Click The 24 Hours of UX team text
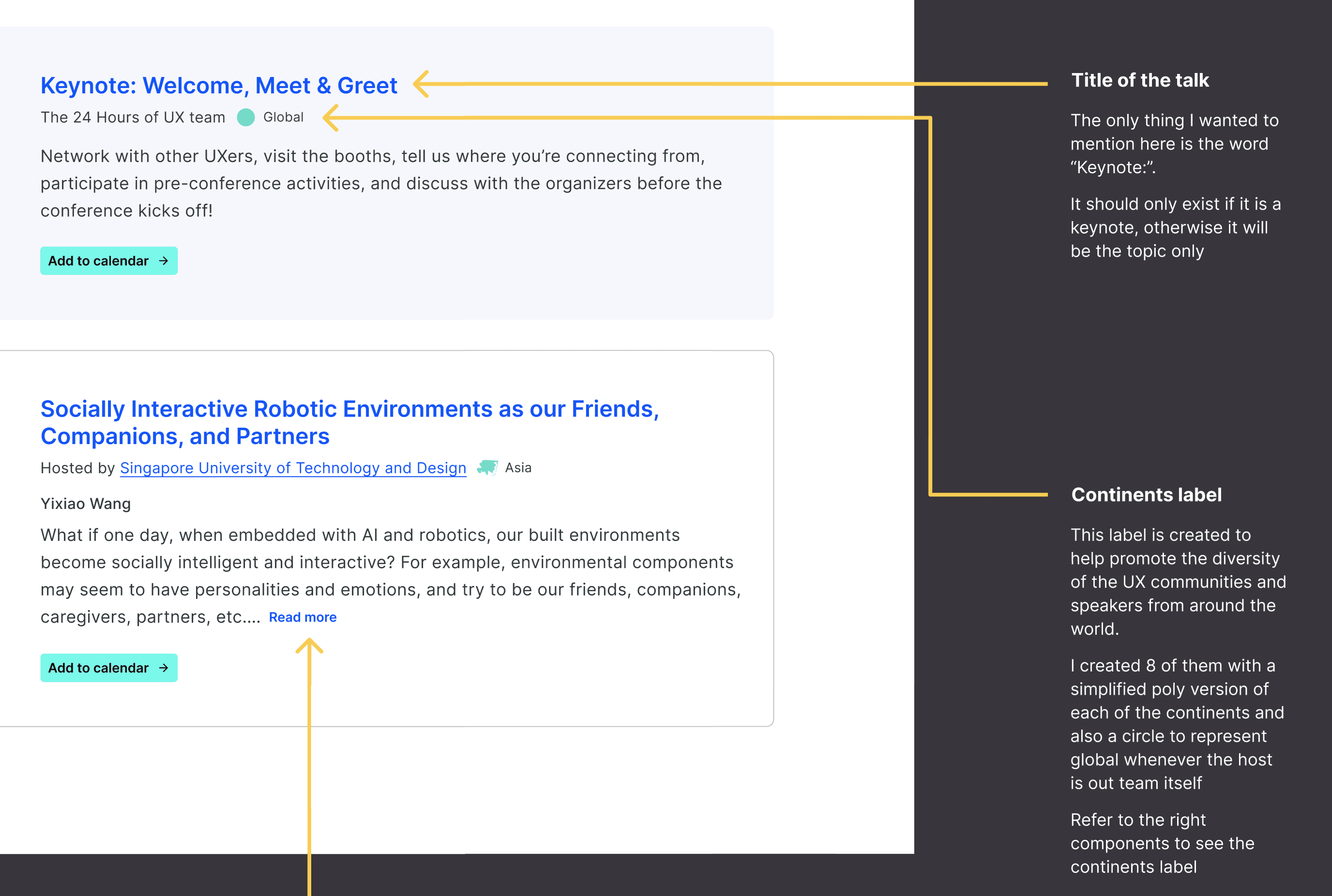The height and width of the screenshot is (896, 1332). pyautogui.click(x=133, y=117)
